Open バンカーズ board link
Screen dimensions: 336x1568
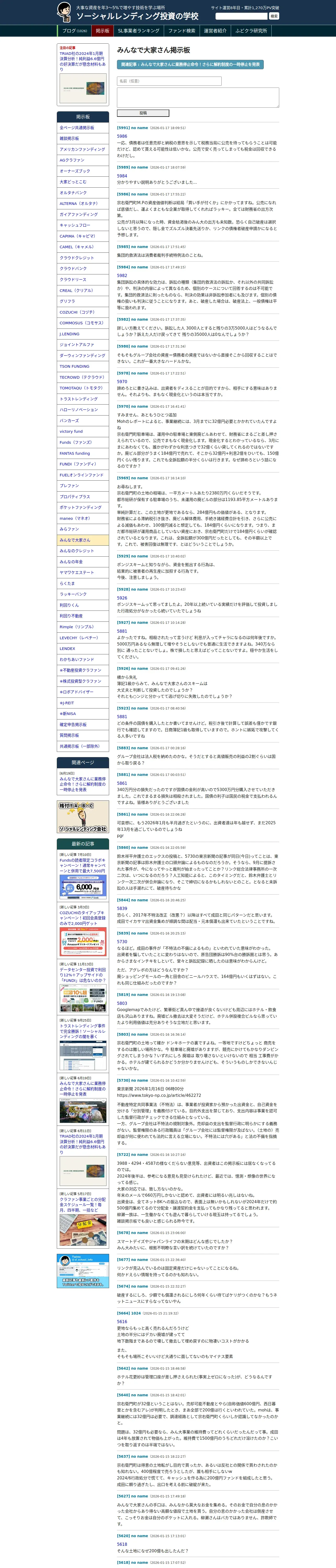click(83, 420)
